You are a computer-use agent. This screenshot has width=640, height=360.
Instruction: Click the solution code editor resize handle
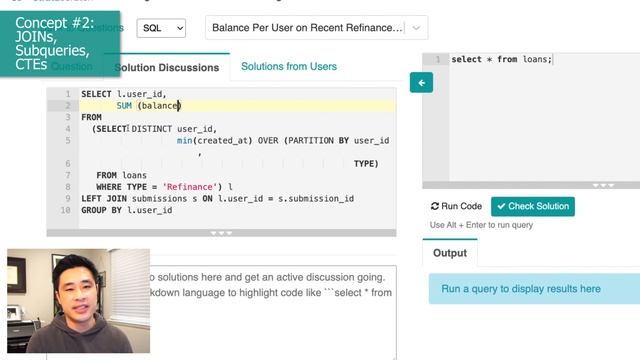[221, 233]
